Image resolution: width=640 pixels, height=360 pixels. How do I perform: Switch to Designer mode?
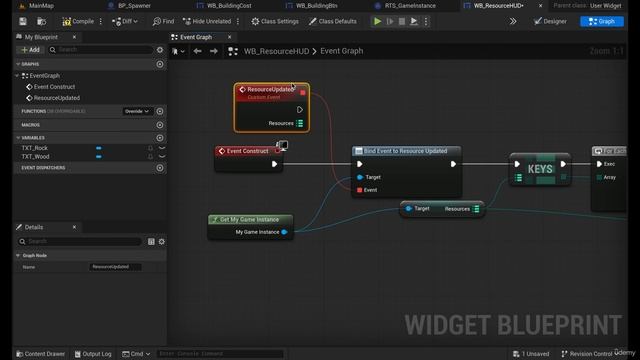tap(550, 21)
